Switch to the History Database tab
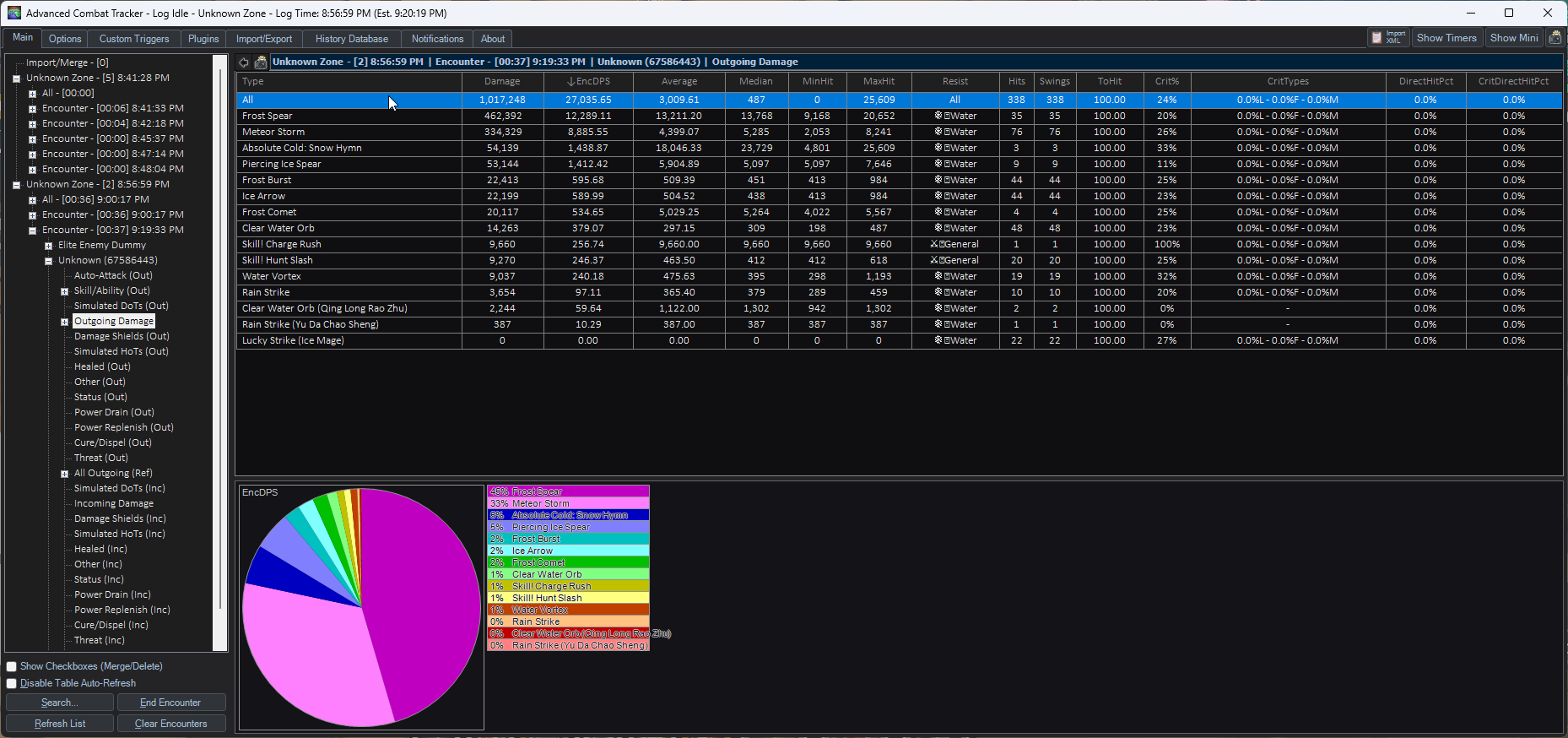Viewport: 1568px width, 738px height. coord(351,39)
